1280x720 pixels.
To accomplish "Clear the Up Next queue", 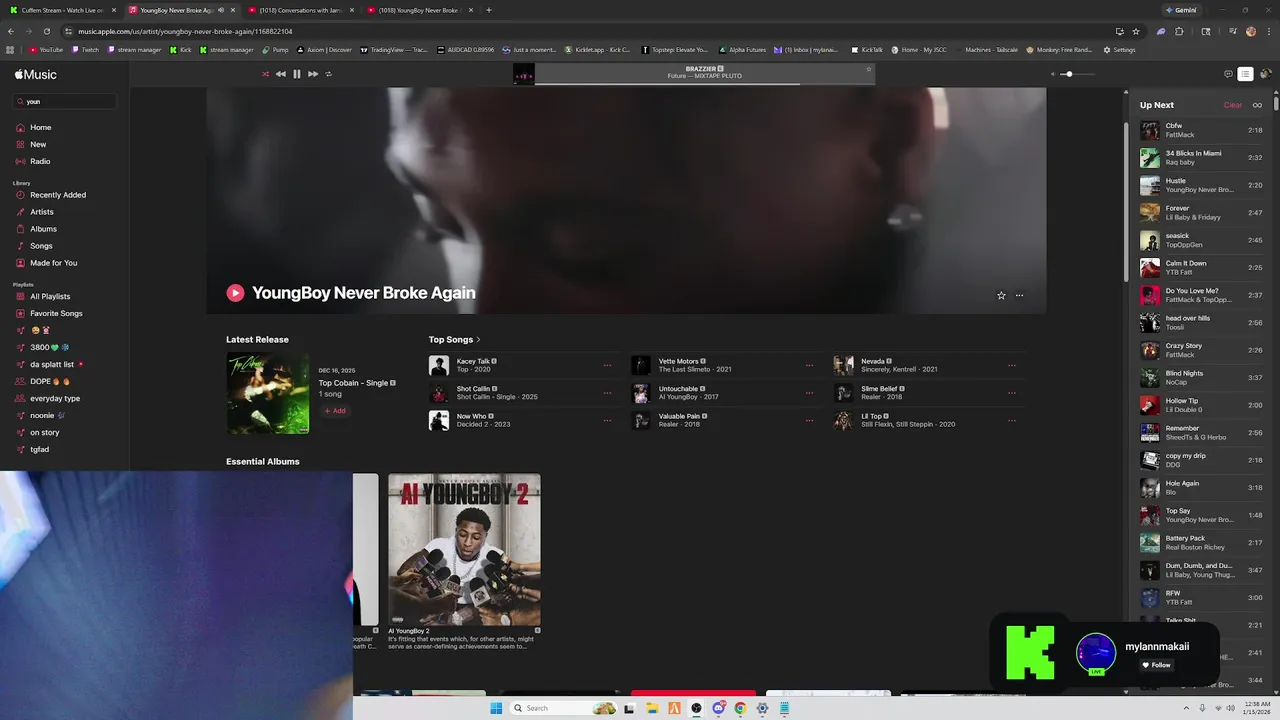I will point(1233,105).
